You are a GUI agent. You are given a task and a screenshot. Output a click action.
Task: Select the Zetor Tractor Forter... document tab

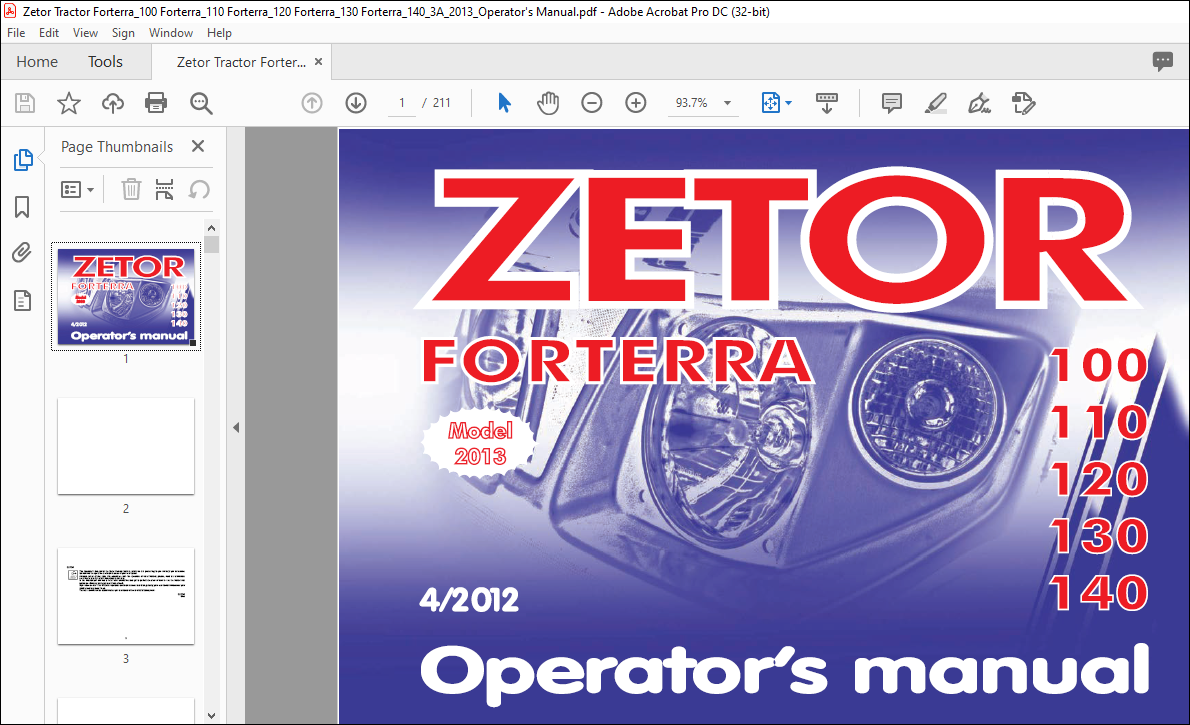pyautogui.click(x=241, y=62)
